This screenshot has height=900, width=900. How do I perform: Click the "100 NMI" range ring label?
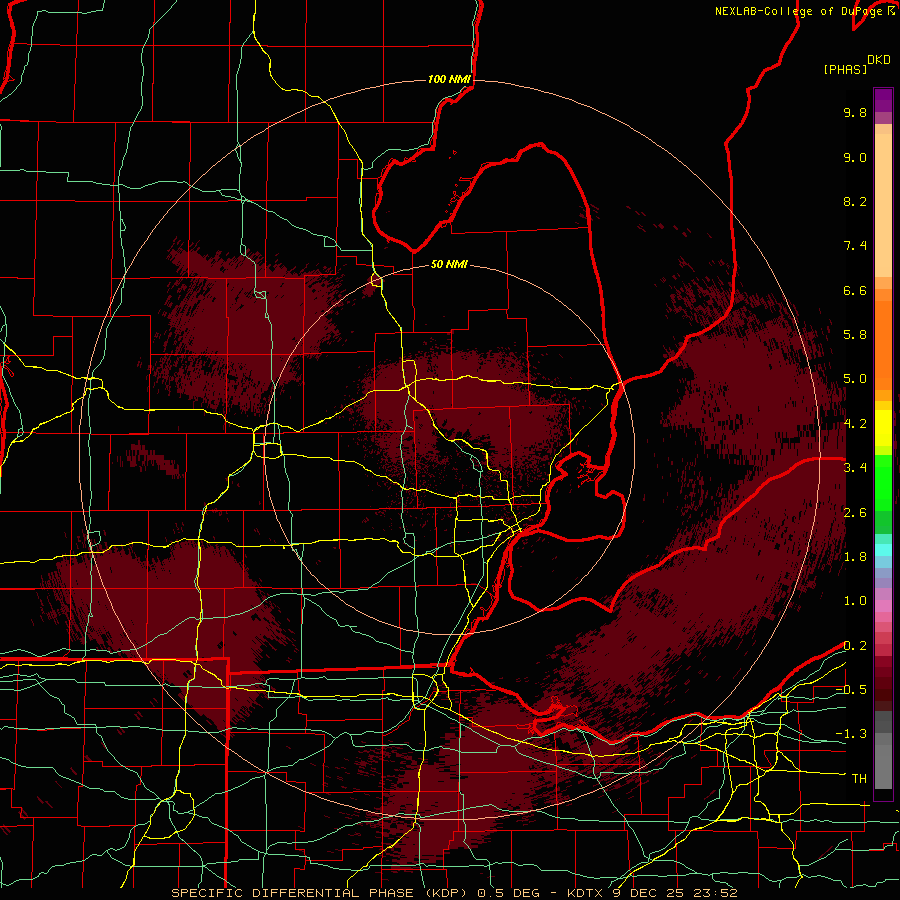click(449, 79)
